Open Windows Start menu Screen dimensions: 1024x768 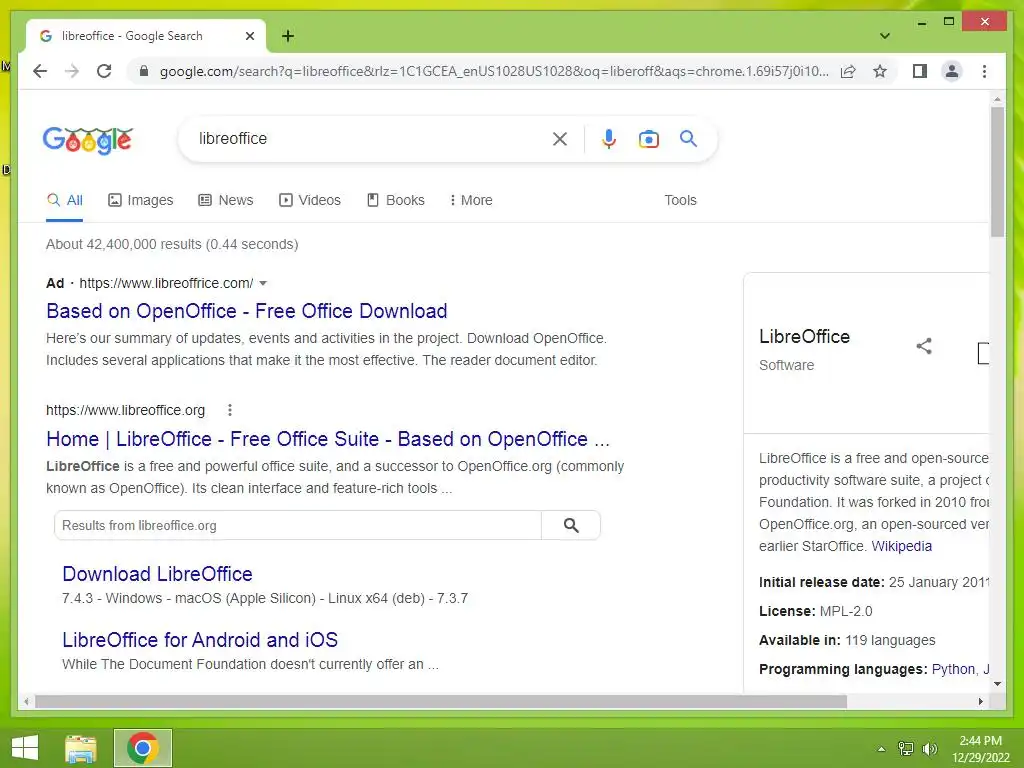click(x=25, y=748)
